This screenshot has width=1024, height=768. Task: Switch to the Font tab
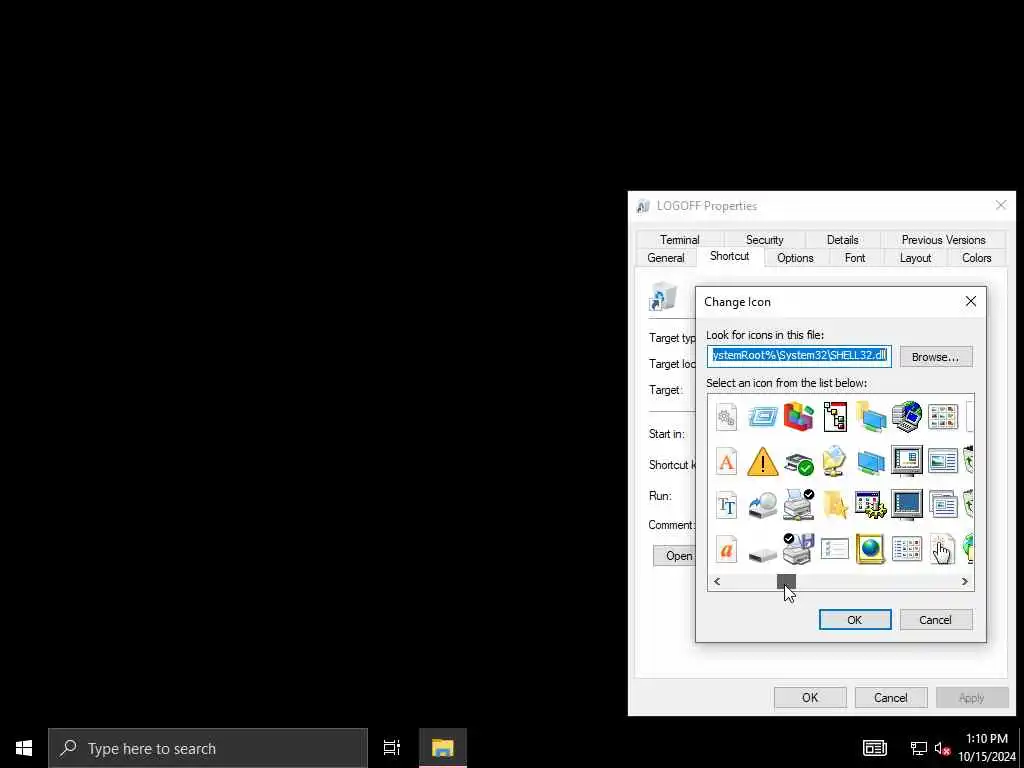(854, 258)
